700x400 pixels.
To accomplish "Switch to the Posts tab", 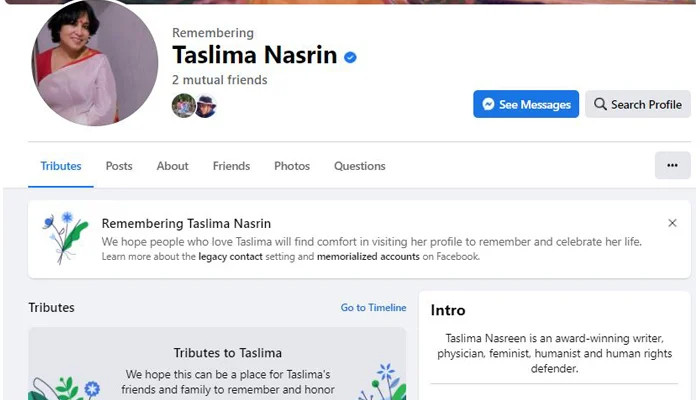I will pos(119,166).
